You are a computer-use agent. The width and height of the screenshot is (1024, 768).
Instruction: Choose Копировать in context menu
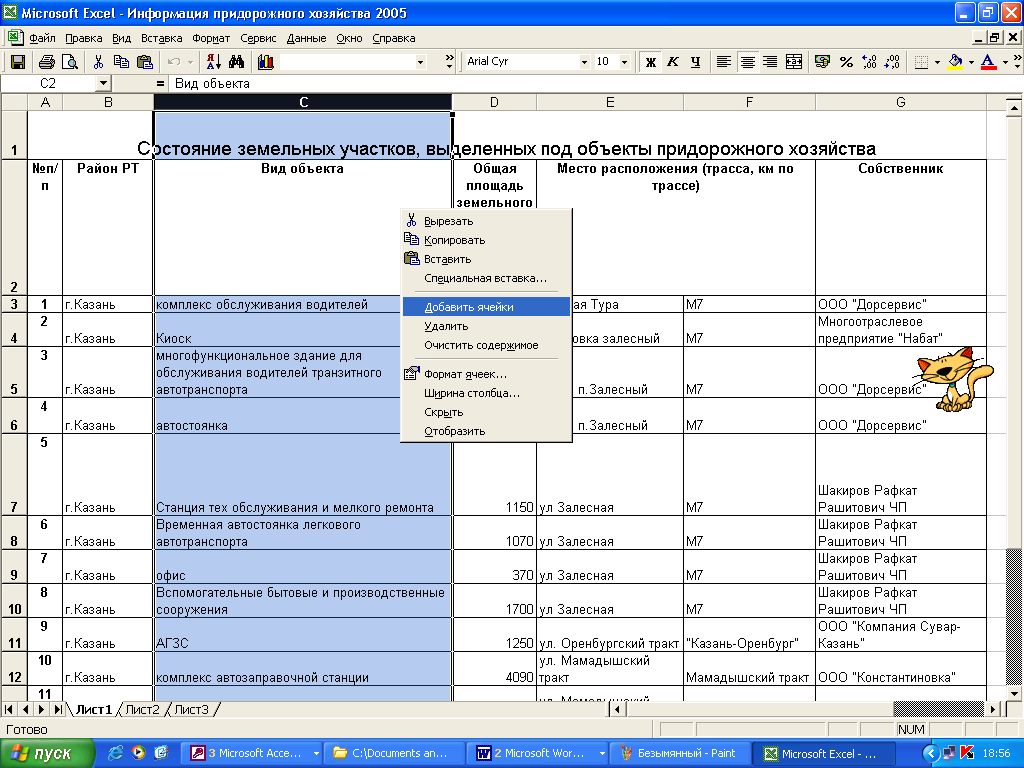click(487, 240)
